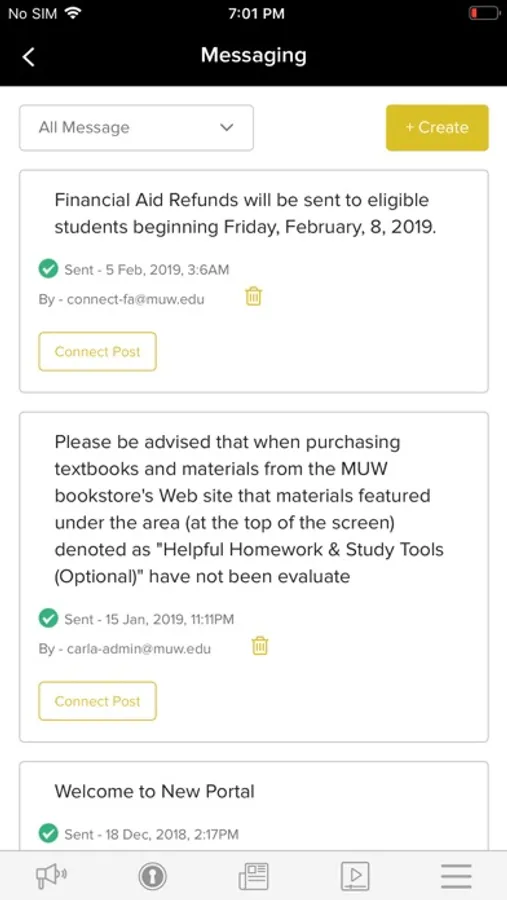The width and height of the screenshot is (507, 900).
Task: Create a new message
Action: pos(437,127)
